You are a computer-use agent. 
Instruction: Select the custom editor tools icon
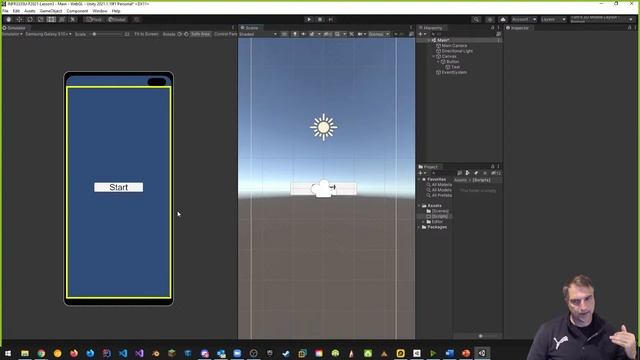point(73,19)
